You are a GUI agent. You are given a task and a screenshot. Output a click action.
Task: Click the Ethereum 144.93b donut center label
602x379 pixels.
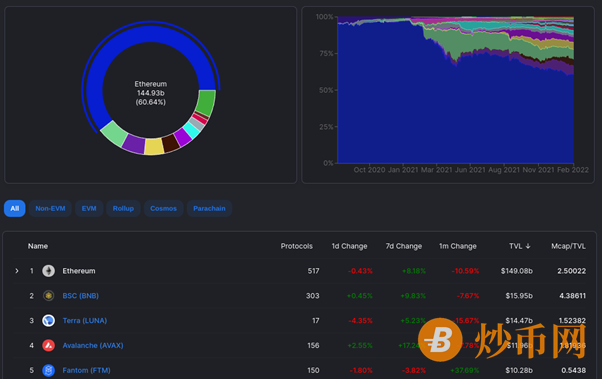150,93
